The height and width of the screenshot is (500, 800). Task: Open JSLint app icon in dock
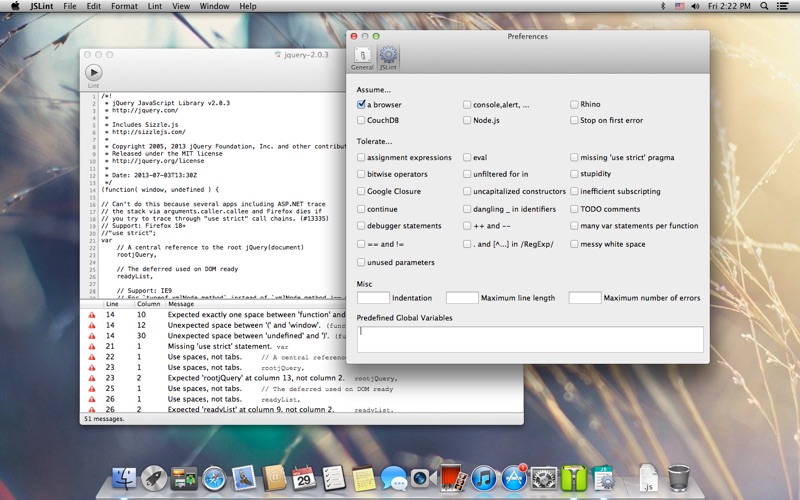604,478
